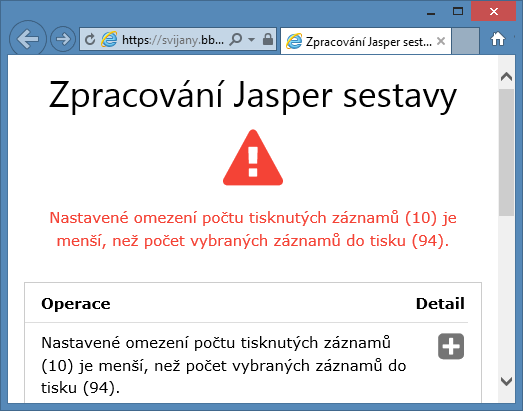
Task: Click the scrollbar down arrow
Action: tap(506, 381)
